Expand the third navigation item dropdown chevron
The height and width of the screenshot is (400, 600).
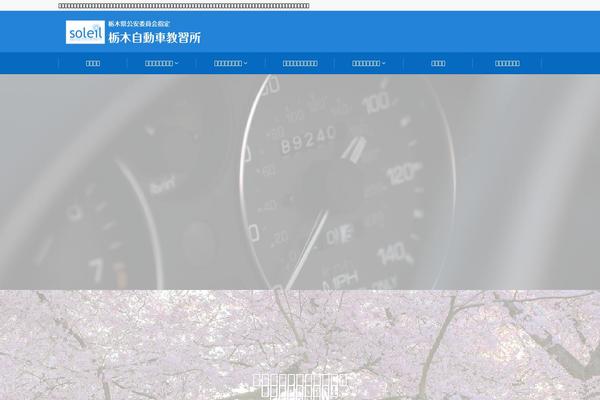(245, 63)
